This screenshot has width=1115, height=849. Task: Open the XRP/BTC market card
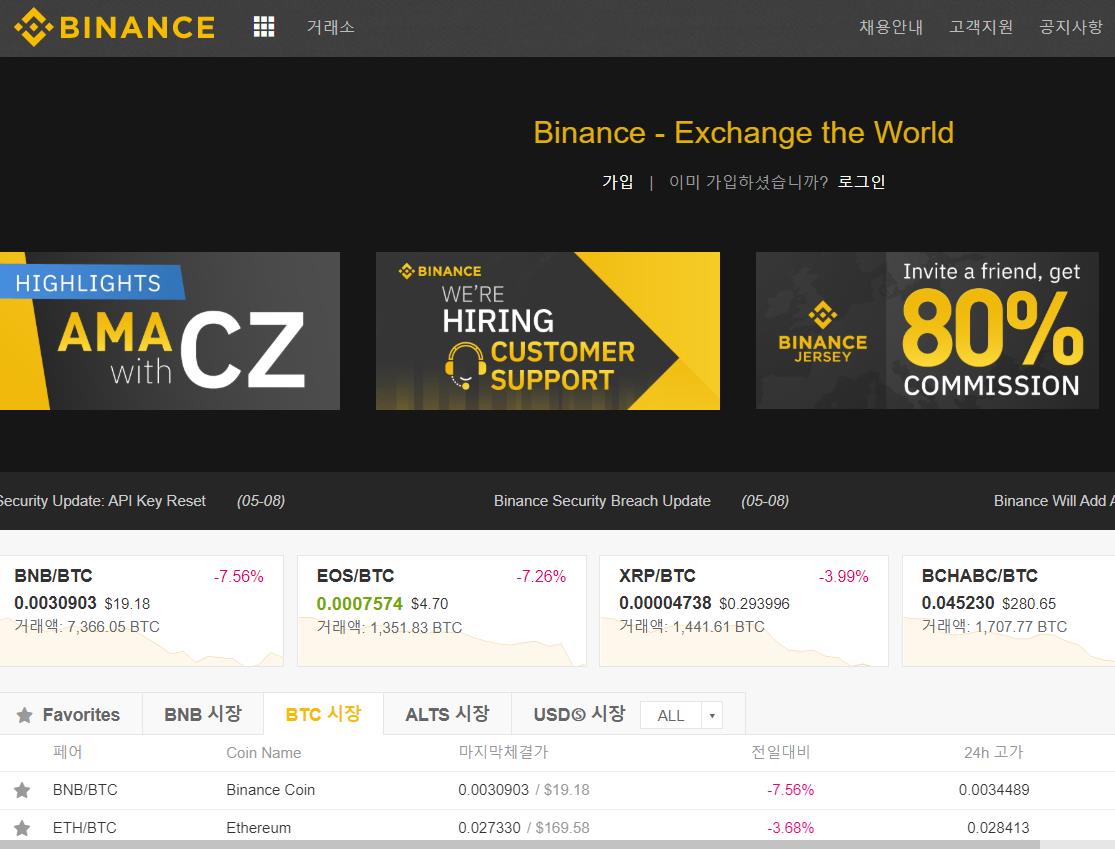pos(744,611)
